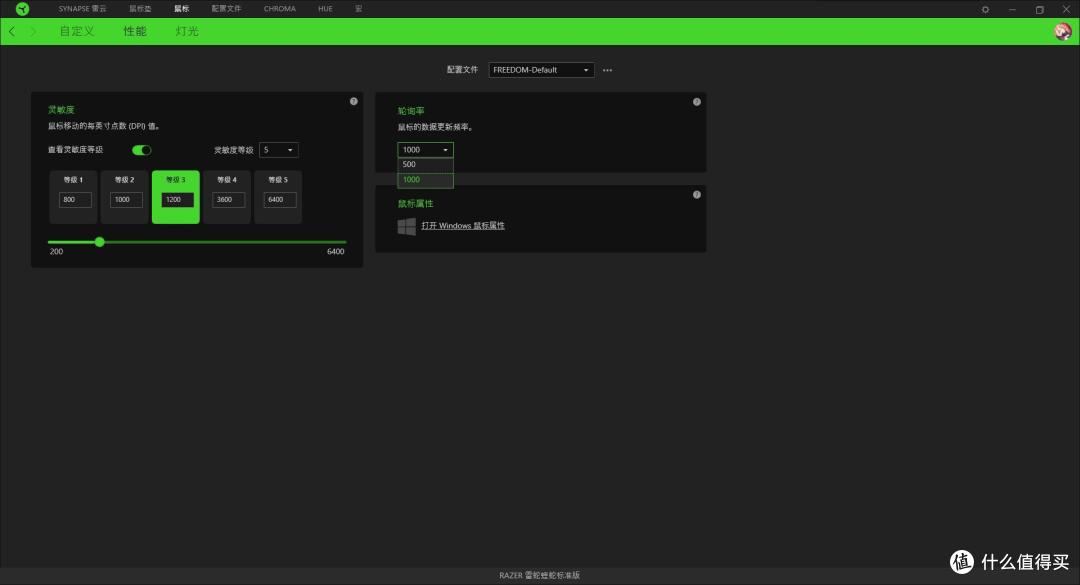Screen dimensions: 1080x585
Task: Switch to the 自定义 tab
Action: pyautogui.click(x=76, y=32)
